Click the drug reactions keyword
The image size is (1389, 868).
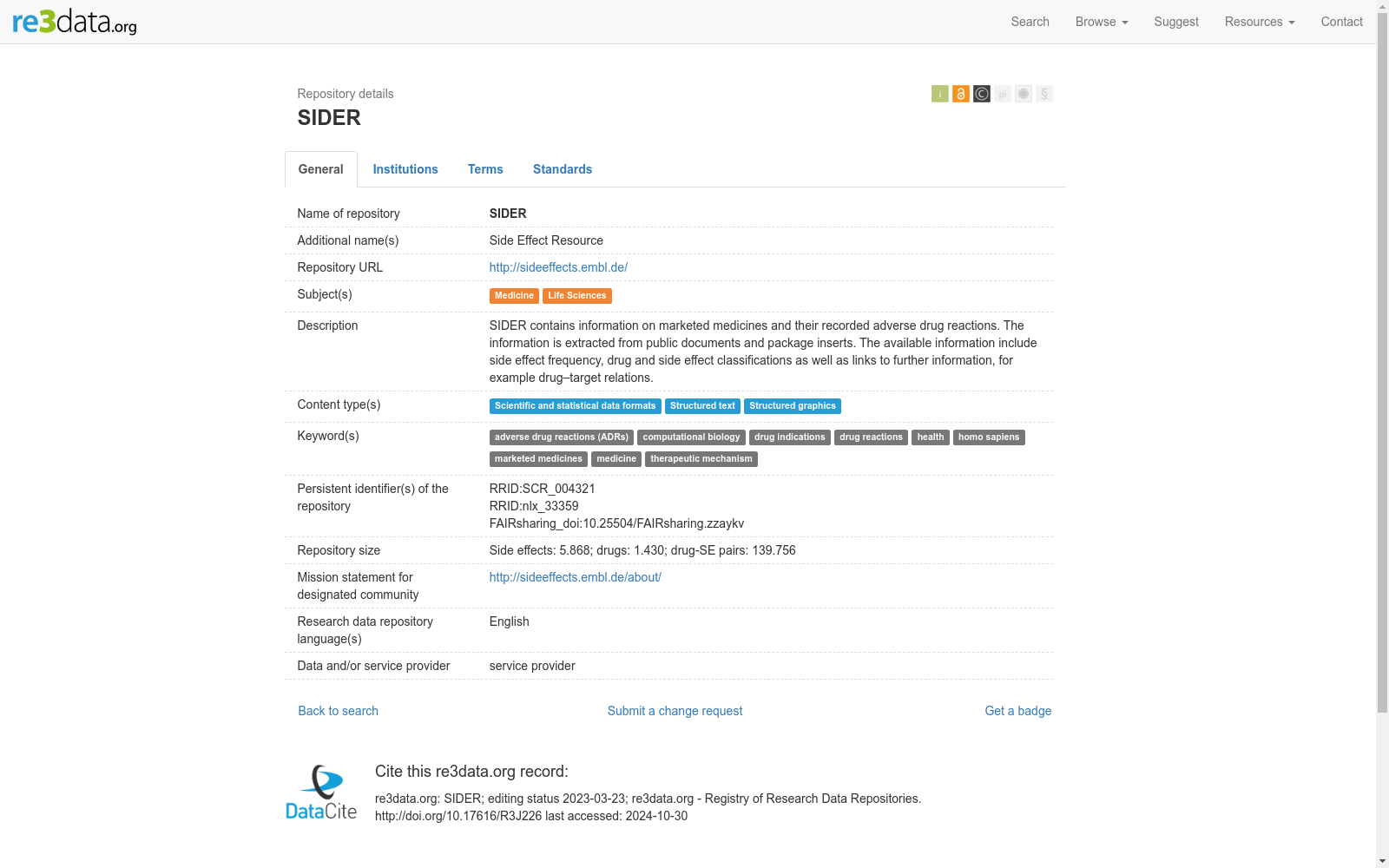[871, 437]
